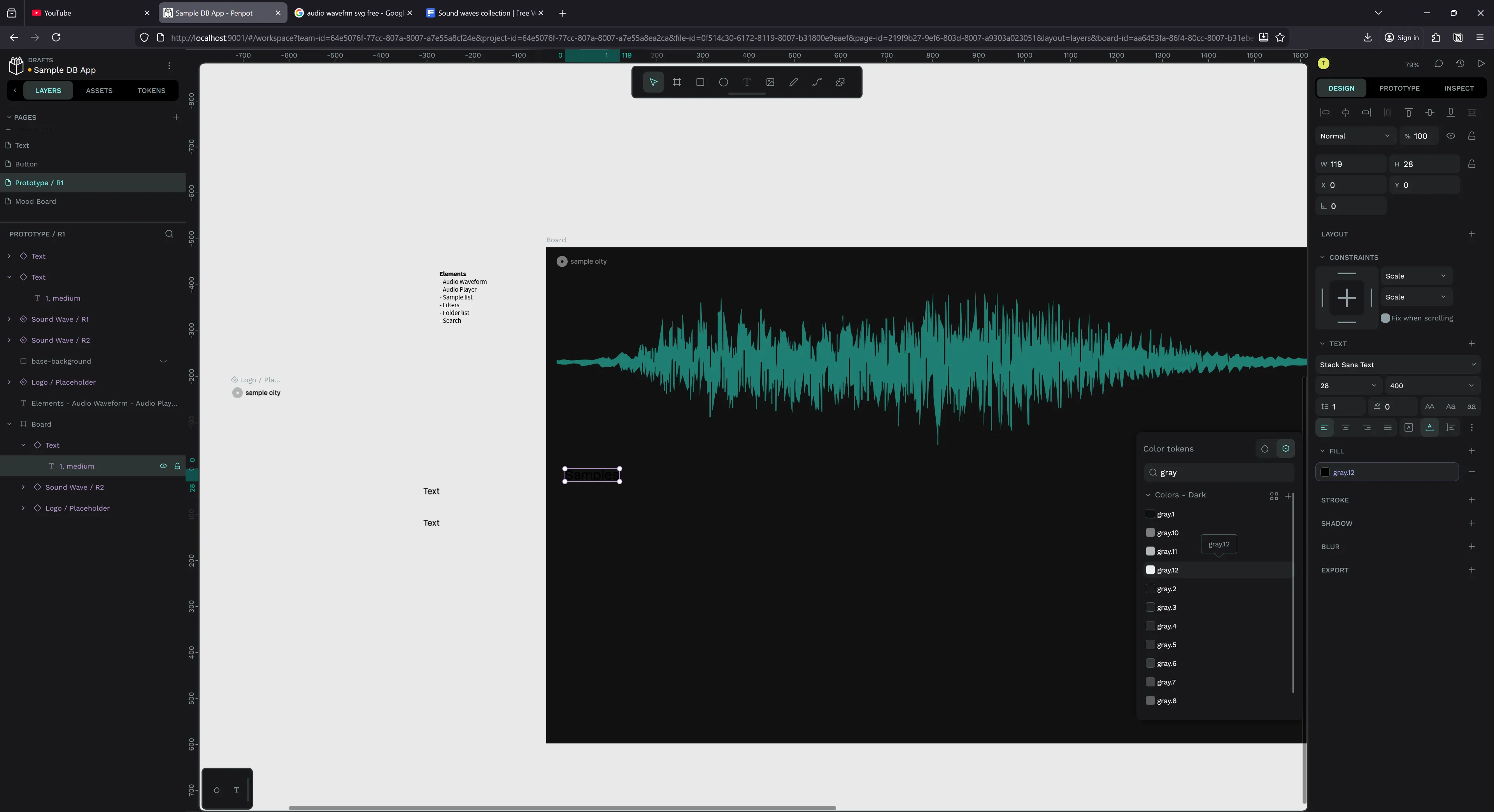The height and width of the screenshot is (812, 1494).
Task: Toggle visibility of '1, medium' layer
Action: 163,466
